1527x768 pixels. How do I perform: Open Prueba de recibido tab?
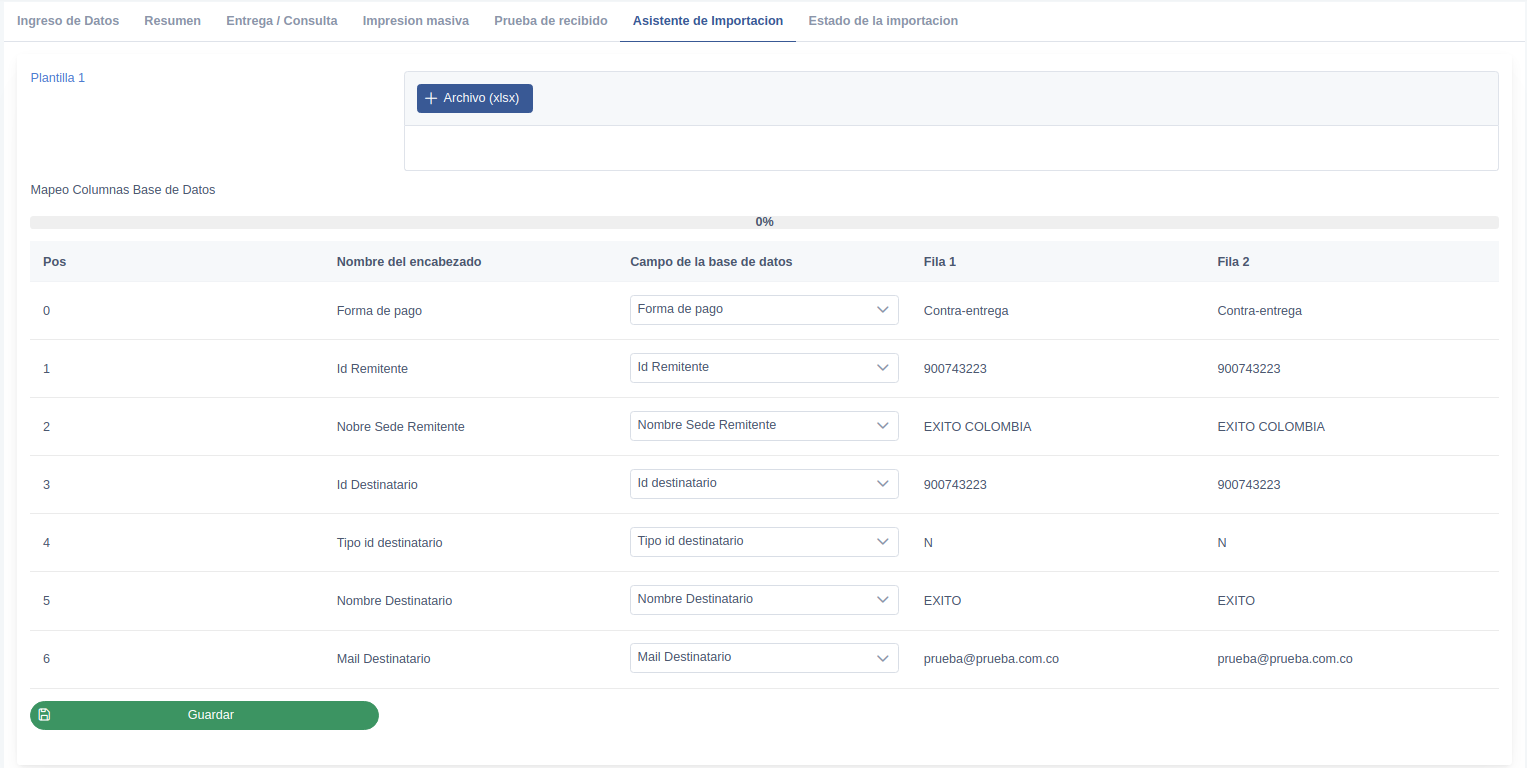click(x=550, y=21)
